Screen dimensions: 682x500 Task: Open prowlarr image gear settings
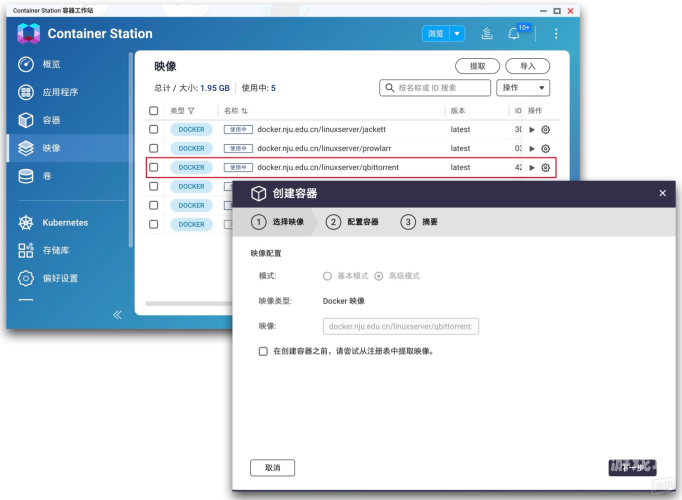(x=545, y=149)
